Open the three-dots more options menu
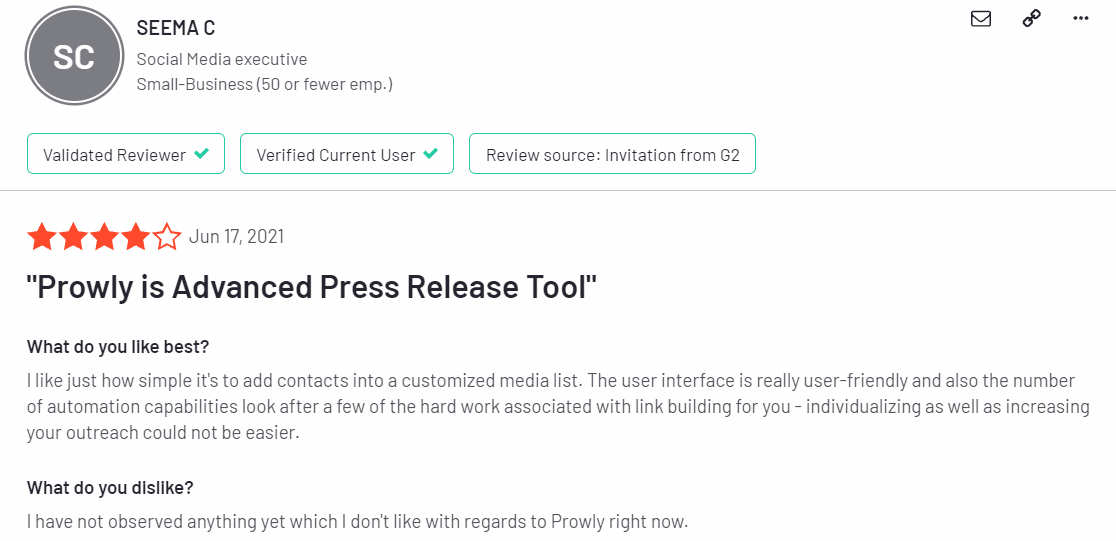 (x=1080, y=19)
